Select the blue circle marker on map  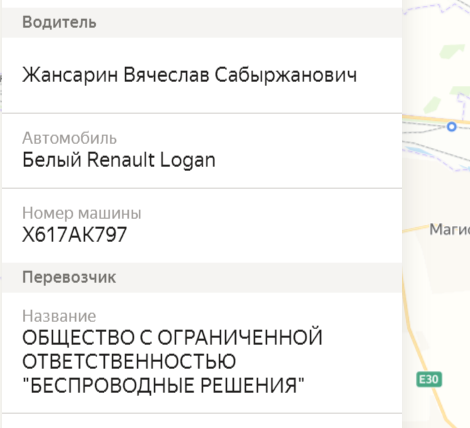click(452, 127)
